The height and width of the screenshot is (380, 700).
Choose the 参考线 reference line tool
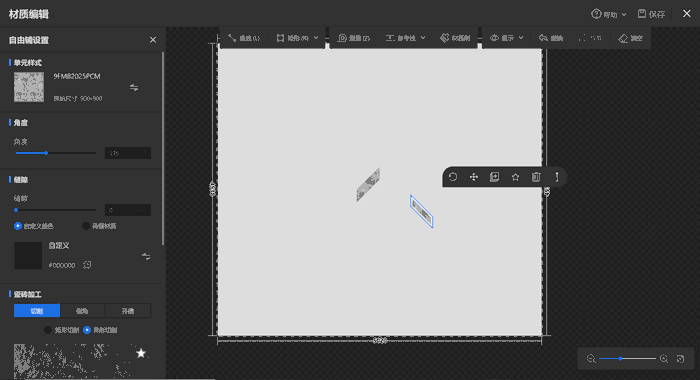[401, 38]
